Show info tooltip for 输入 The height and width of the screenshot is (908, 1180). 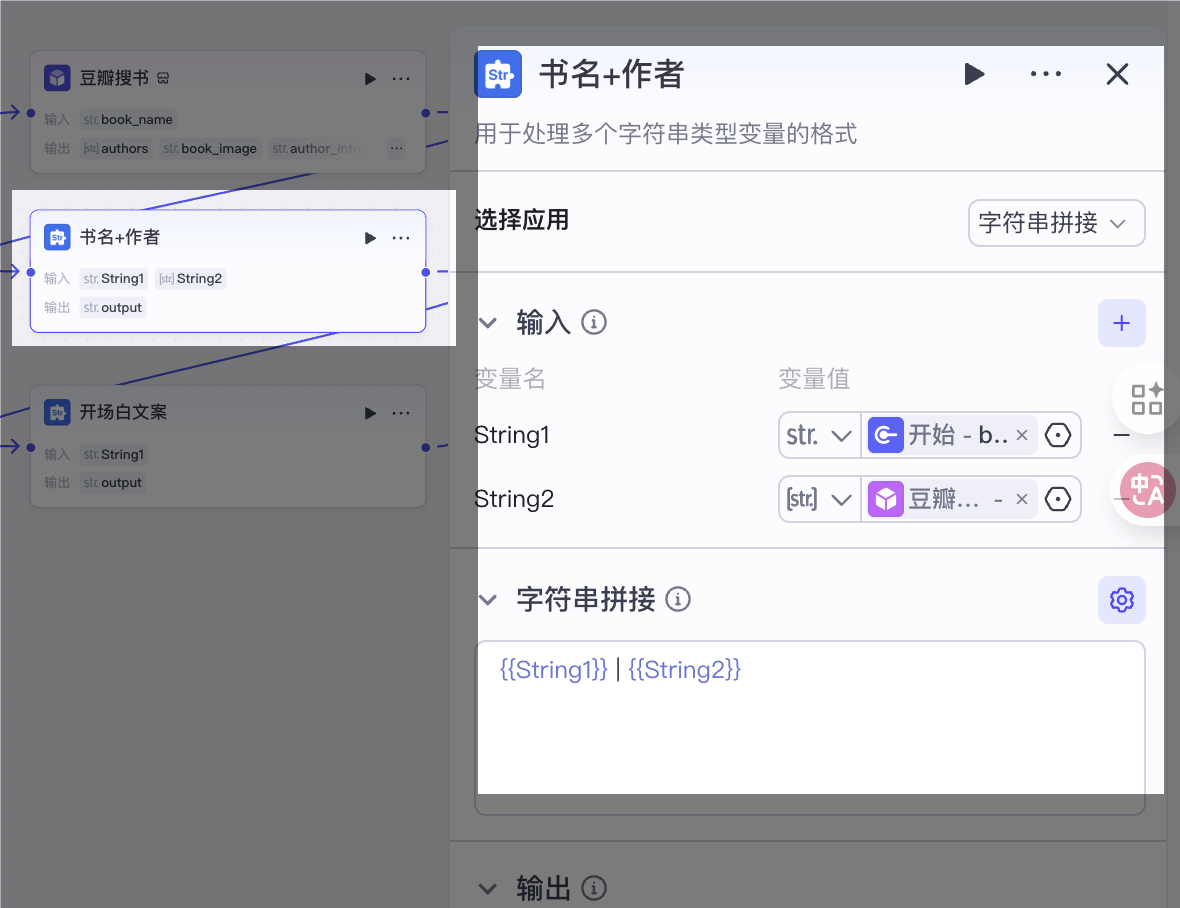594,323
